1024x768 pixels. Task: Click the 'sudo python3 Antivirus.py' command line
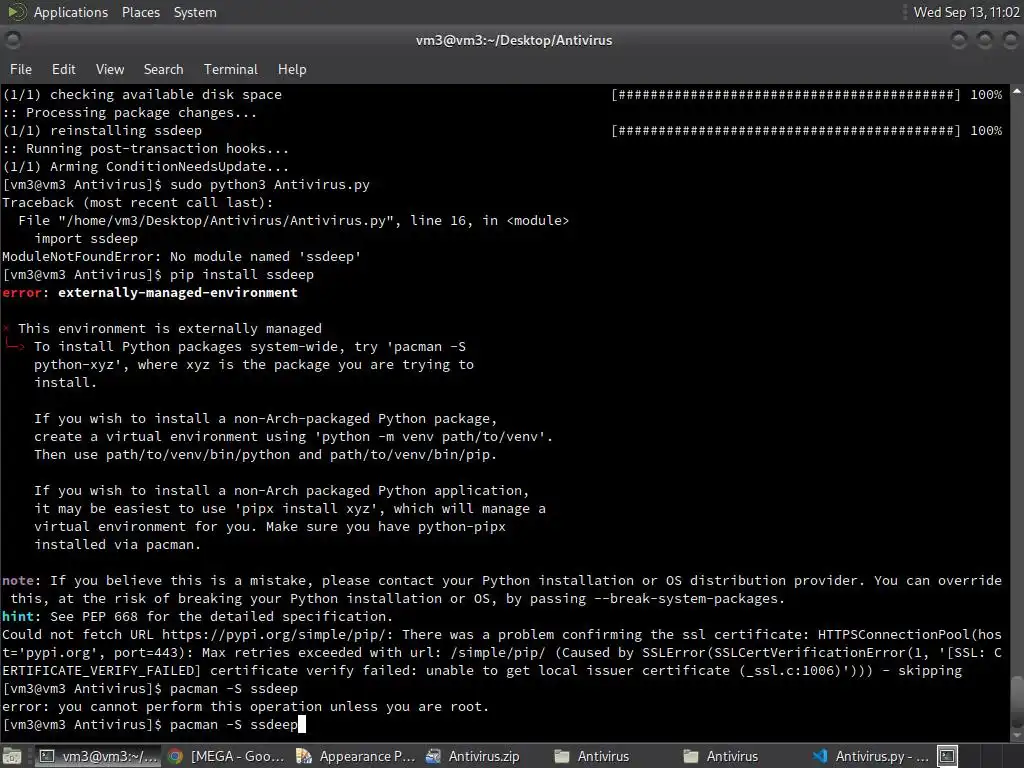pos(185,185)
